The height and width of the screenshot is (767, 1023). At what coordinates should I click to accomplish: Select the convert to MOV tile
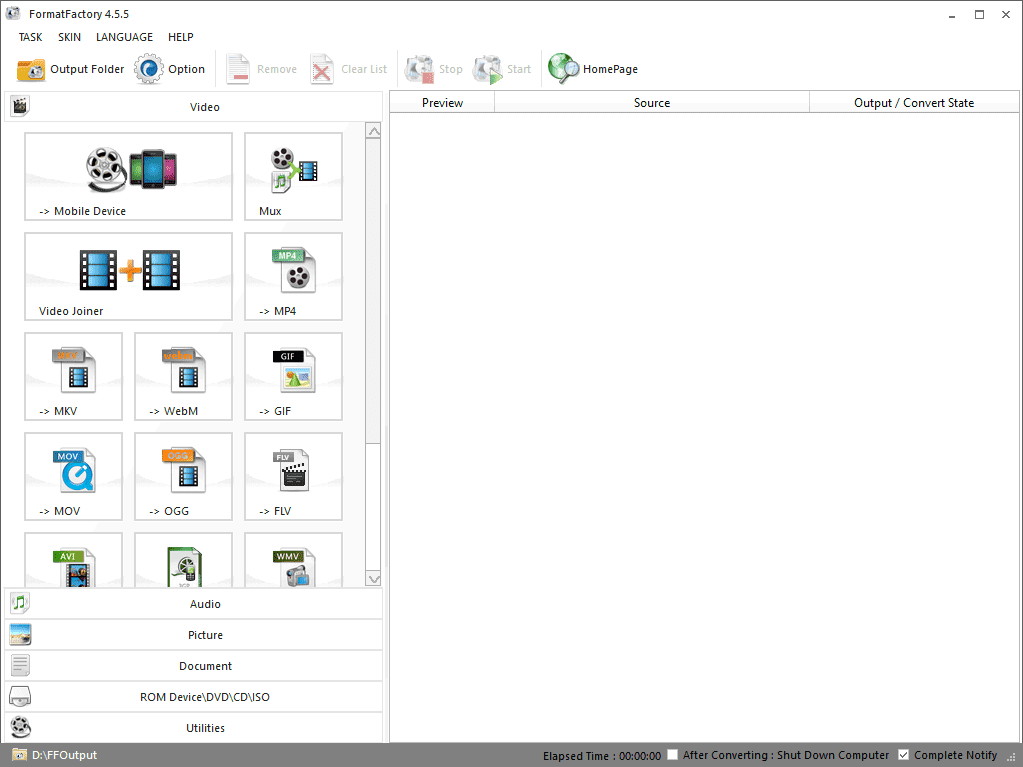(x=73, y=476)
